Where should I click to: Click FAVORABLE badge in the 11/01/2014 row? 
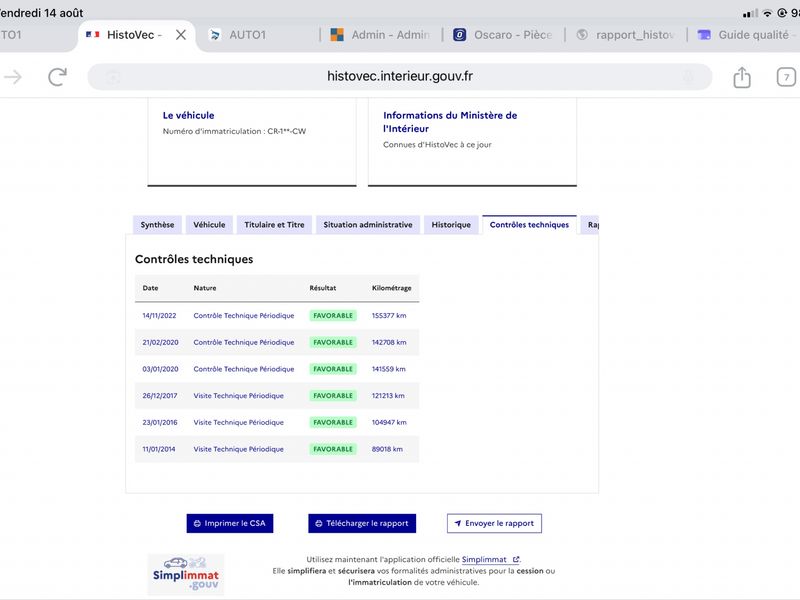click(x=333, y=449)
